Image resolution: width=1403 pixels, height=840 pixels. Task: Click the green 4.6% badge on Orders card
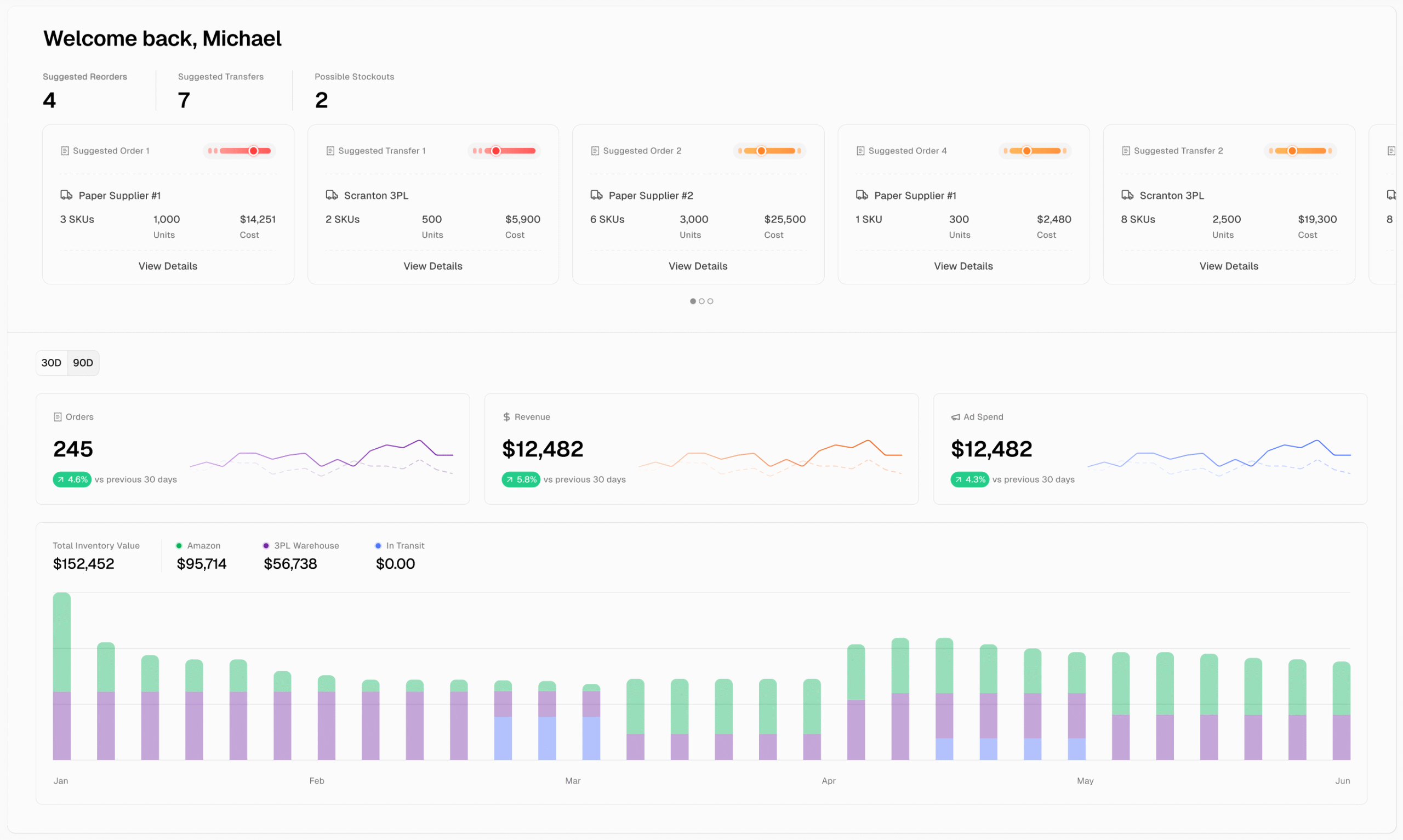[72, 479]
